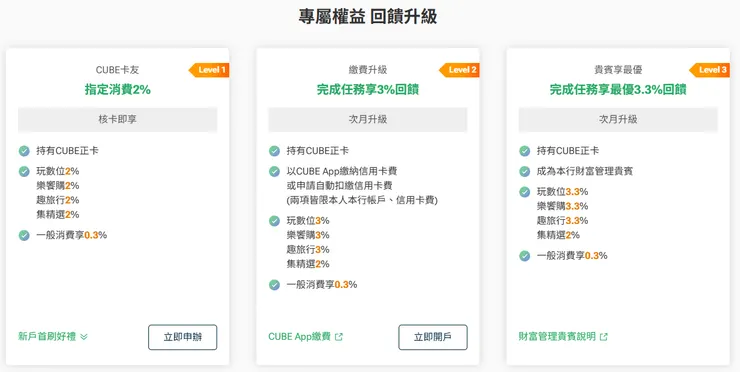Click the 完成任務享最優3.3%回饋 title

click(618, 90)
